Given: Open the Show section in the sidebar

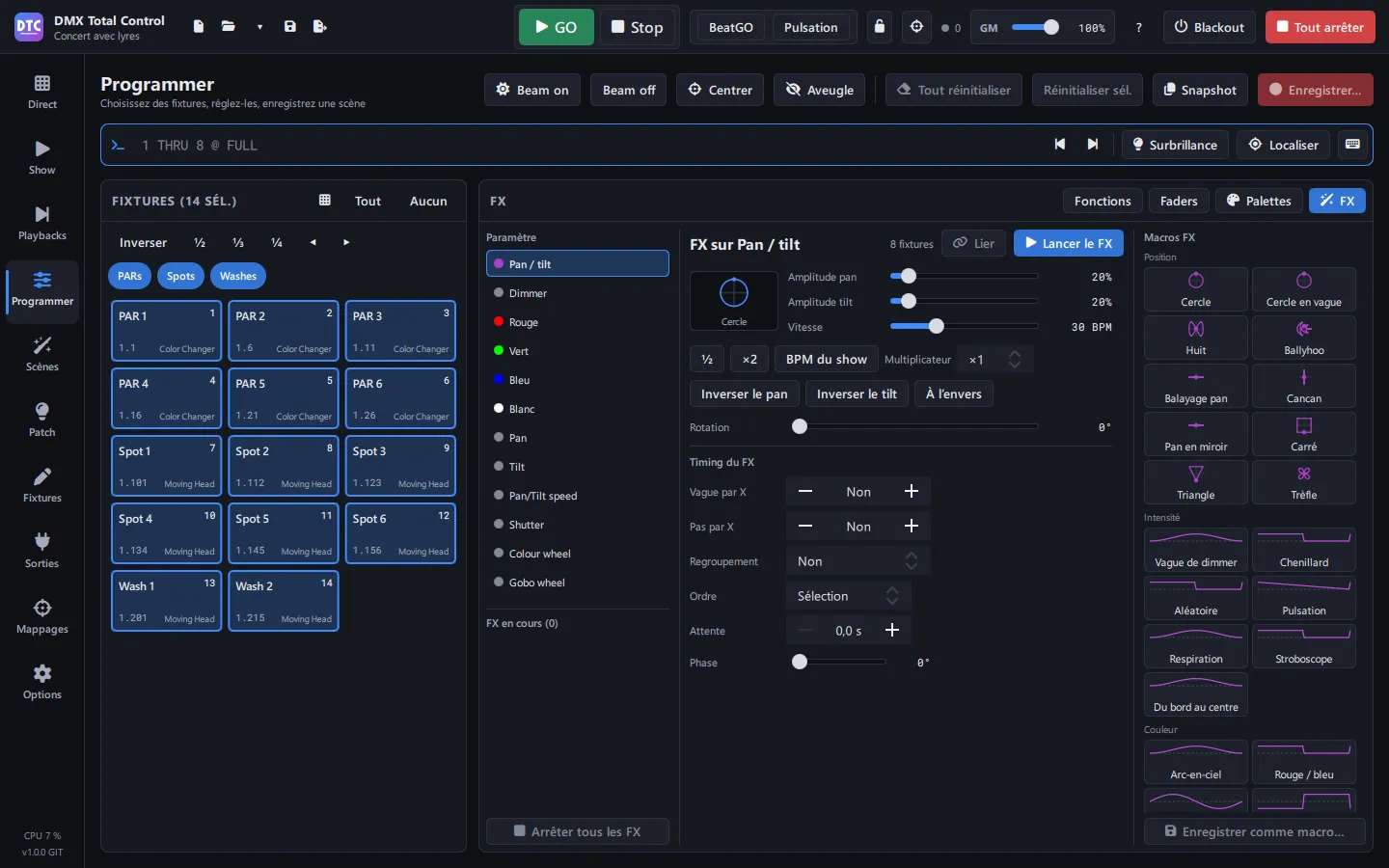Looking at the screenshot, I should coord(42,157).
